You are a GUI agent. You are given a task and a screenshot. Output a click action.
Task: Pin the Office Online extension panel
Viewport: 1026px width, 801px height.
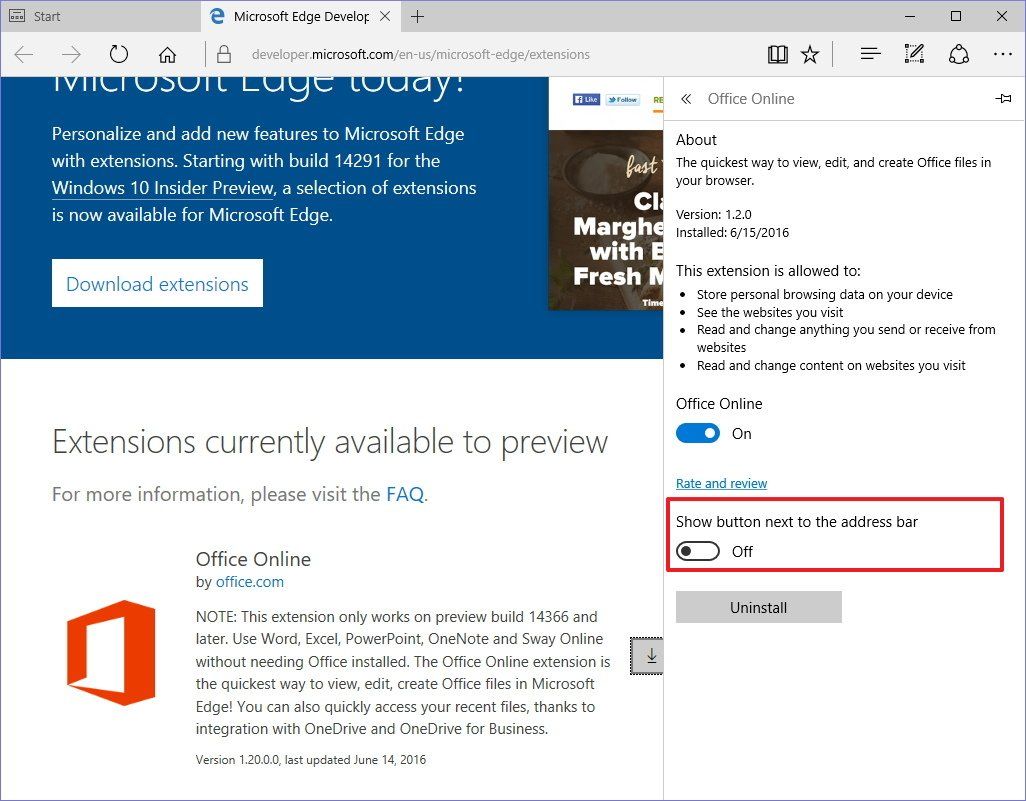(1004, 98)
